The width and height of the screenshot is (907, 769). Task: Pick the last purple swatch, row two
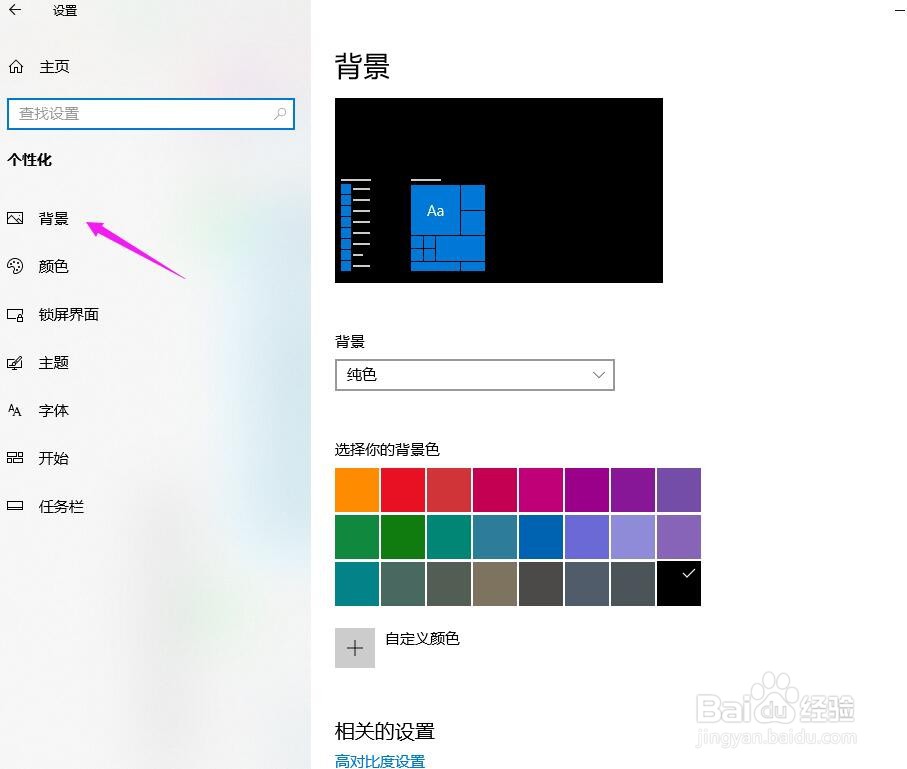[x=679, y=537]
